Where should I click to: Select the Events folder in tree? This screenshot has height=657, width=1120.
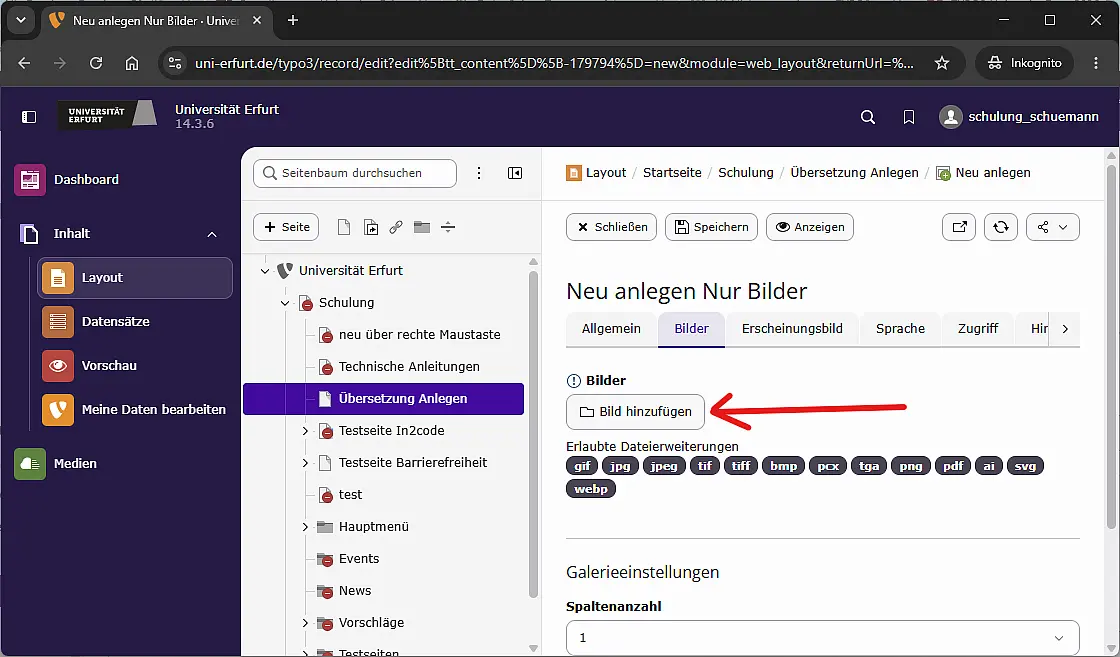(359, 559)
